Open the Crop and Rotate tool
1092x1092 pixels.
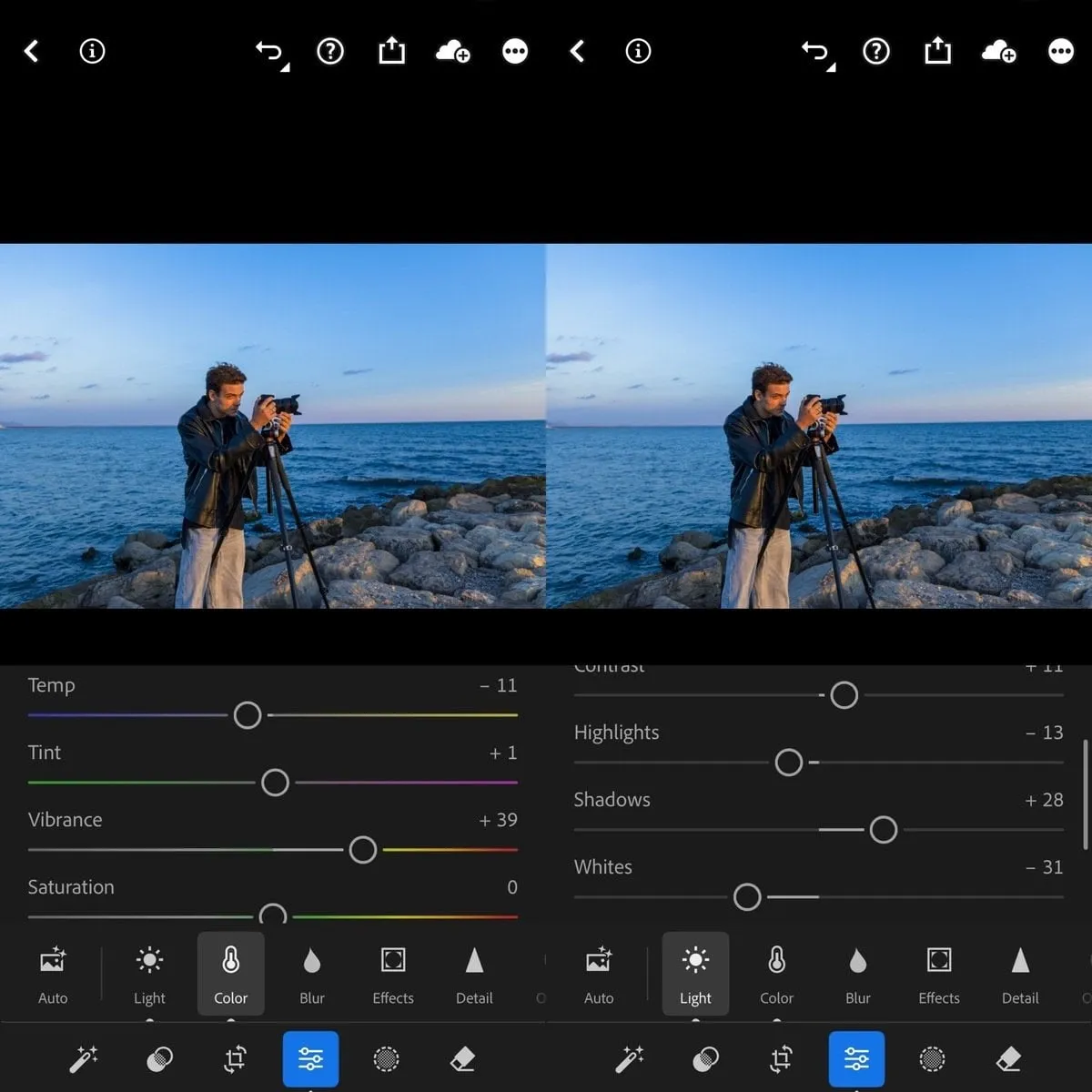tap(235, 1059)
